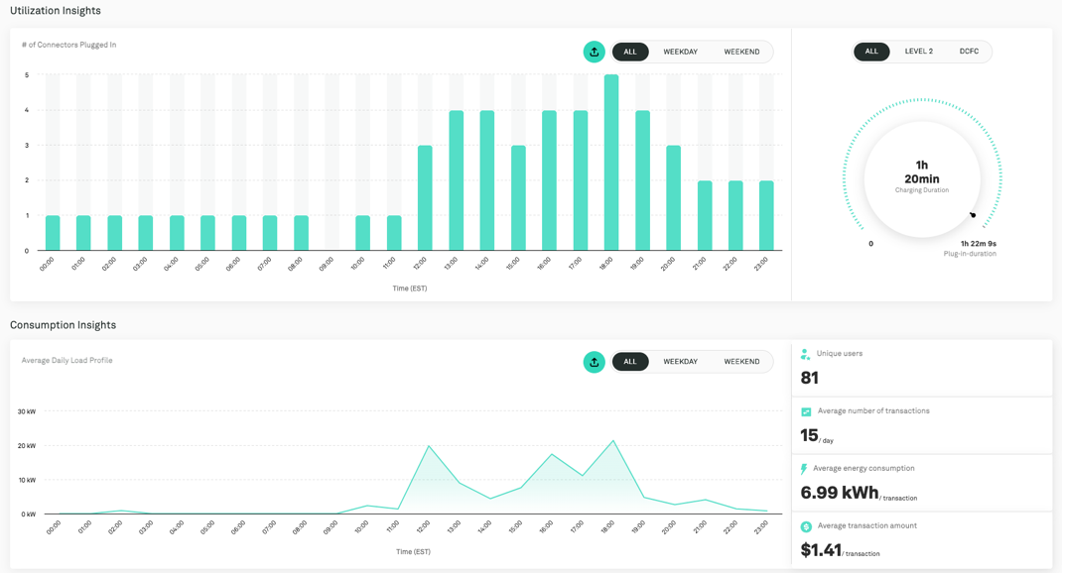This screenshot has width=1066, height=577.
Task: Select WEEKEND in Consumption Insights filter
Action: pyautogui.click(x=740, y=362)
